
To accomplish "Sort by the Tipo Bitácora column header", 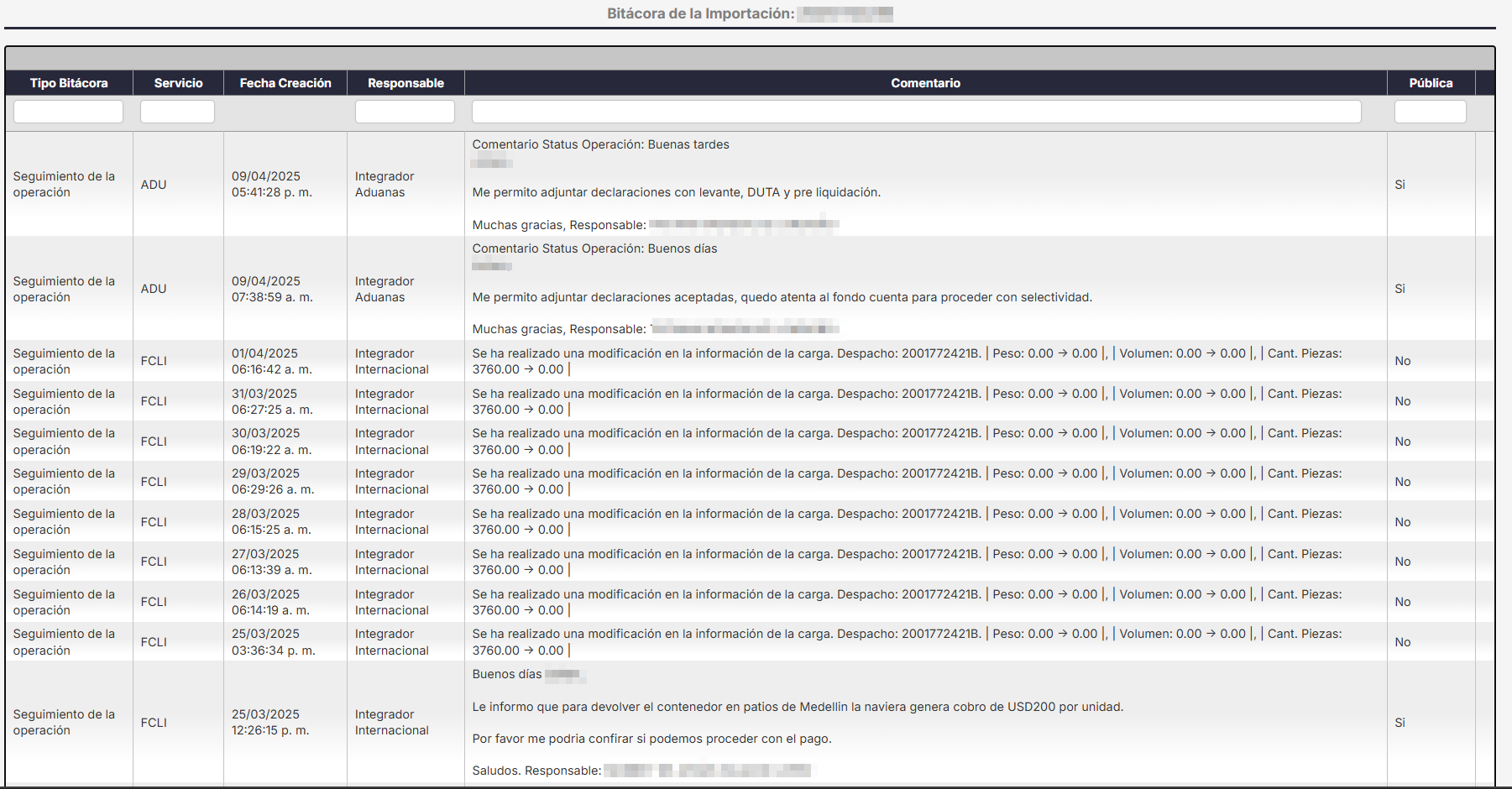I will (x=69, y=83).
